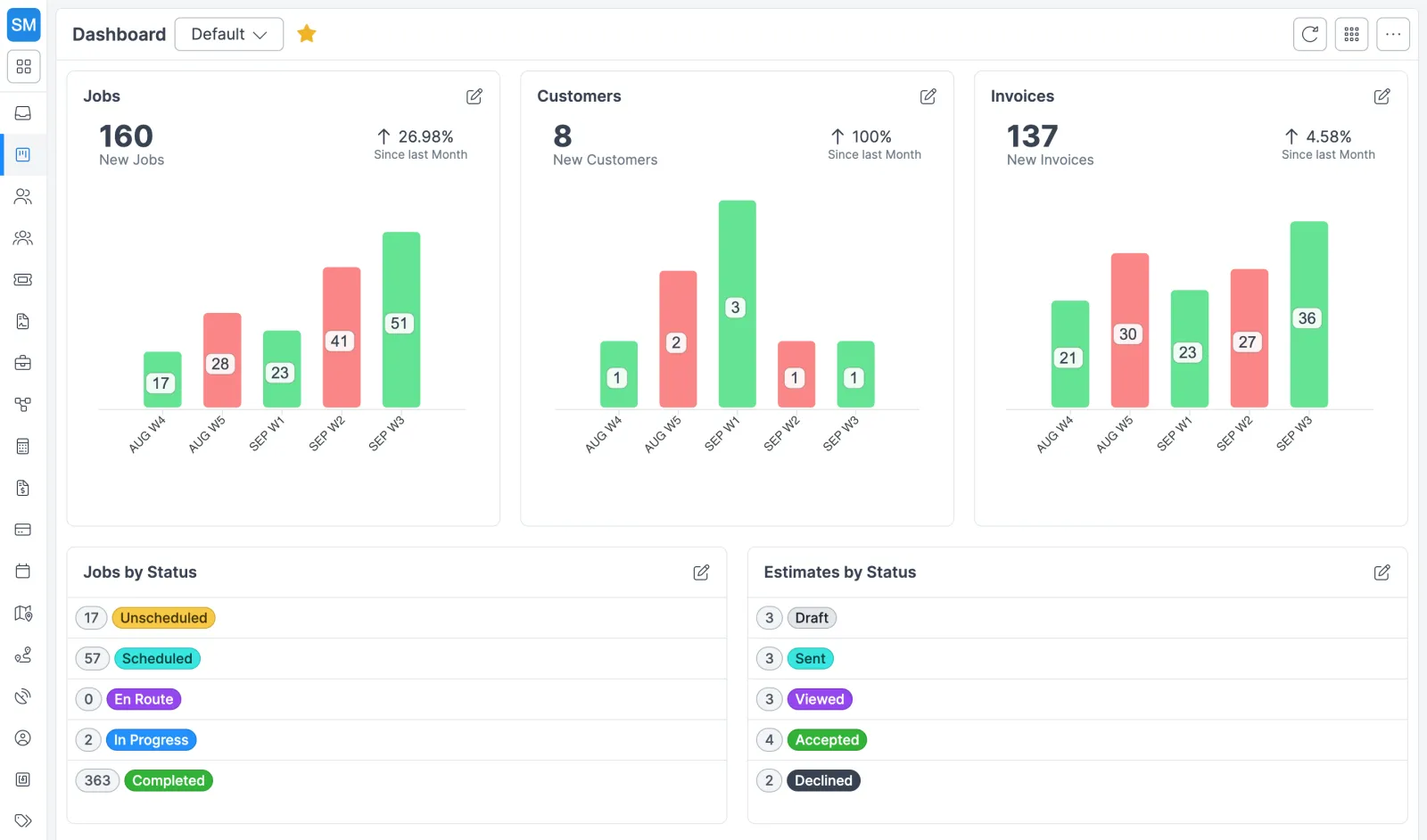Open the satellite dish icon in the sidebar

(23, 696)
